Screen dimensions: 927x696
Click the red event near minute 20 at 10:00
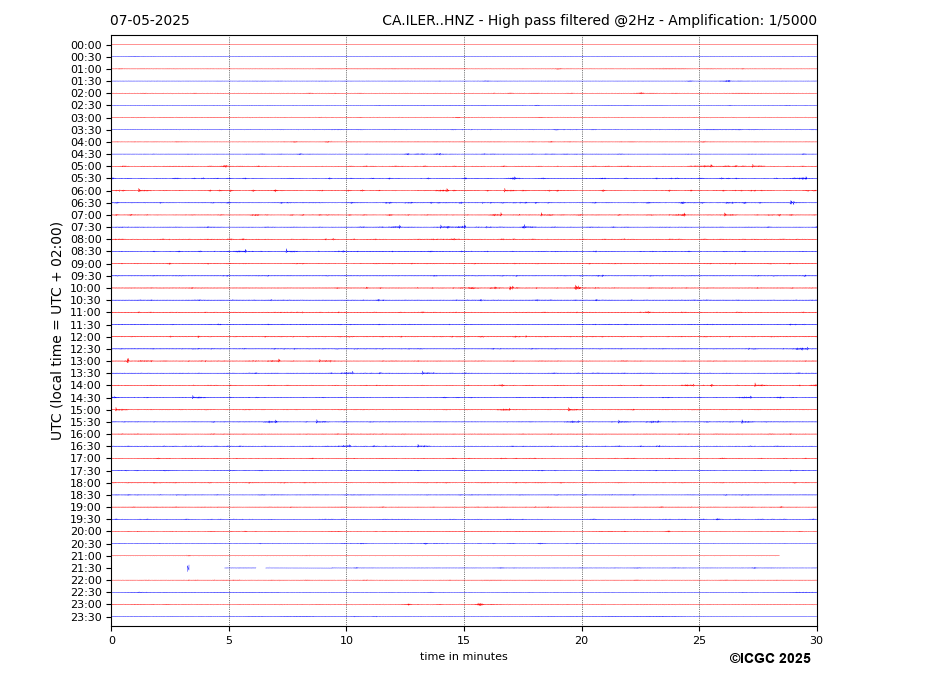[577, 288]
